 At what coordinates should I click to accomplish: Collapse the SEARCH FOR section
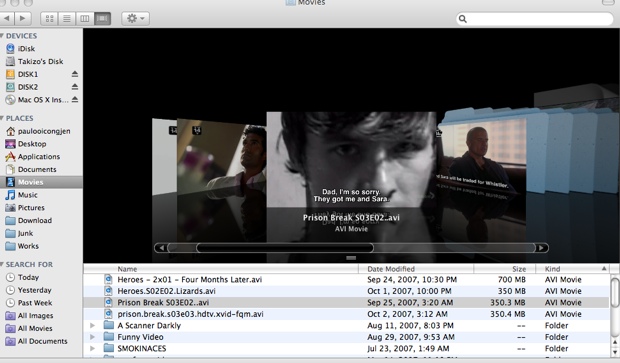coord(2,264)
